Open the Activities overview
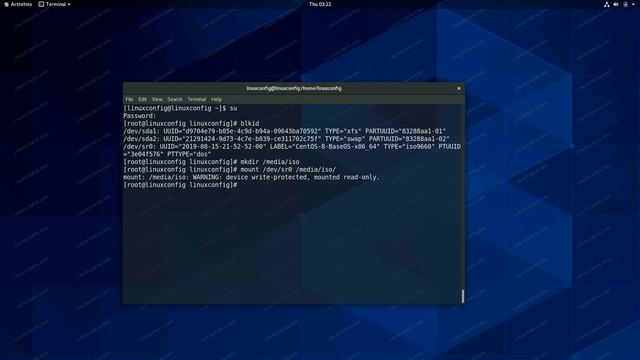Screen dimensions: 640x360 pyautogui.click(x=18, y=4)
